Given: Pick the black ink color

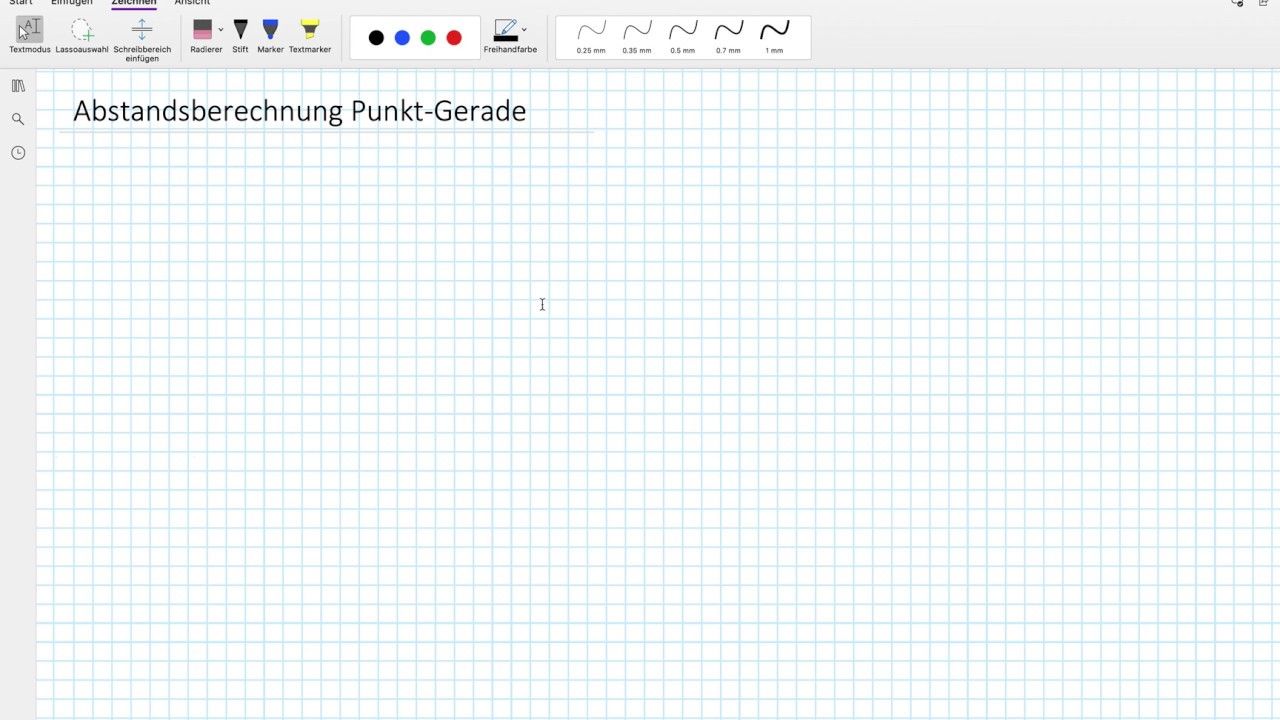Looking at the screenshot, I should pyautogui.click(x=376, y=38).
